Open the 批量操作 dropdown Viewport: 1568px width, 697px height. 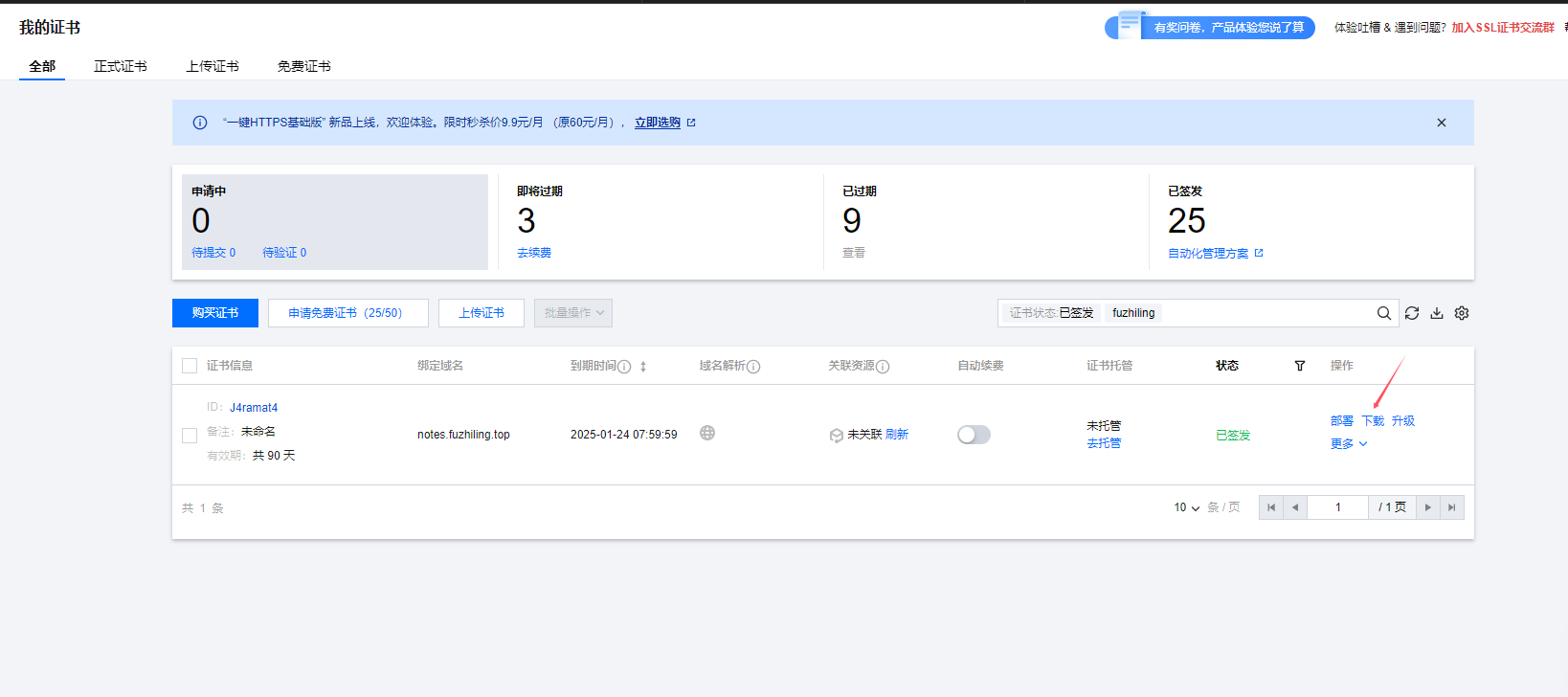(x=572, y=313)
